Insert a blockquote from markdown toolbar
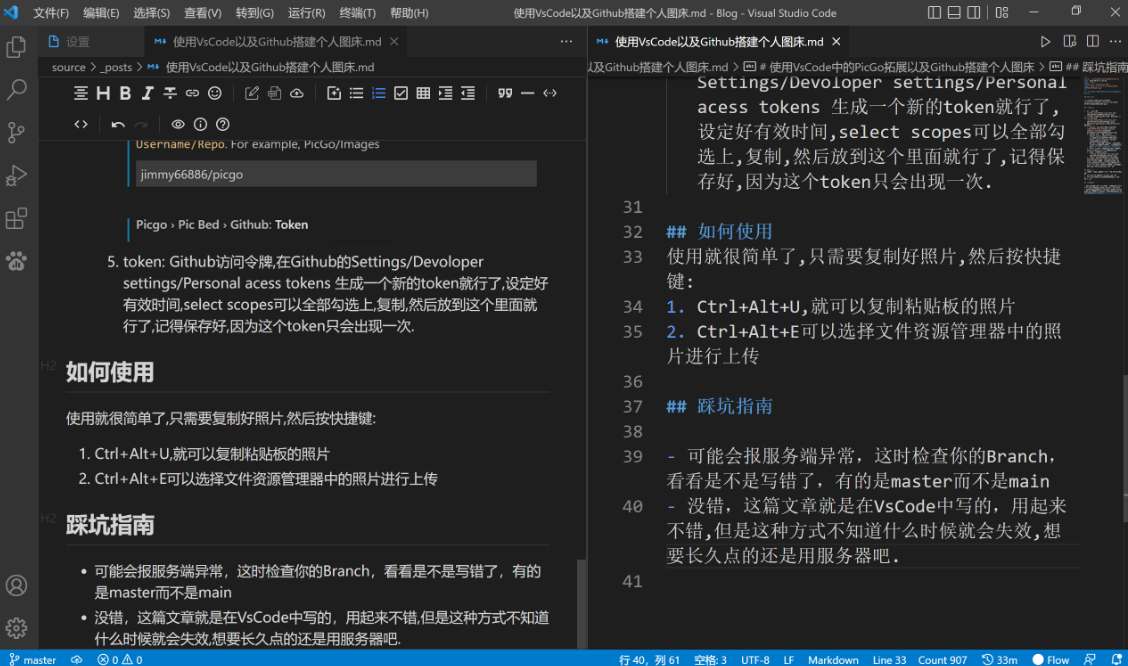This screenshot has width=1128, height=666. pyautogui.click(x=505, y=93)
